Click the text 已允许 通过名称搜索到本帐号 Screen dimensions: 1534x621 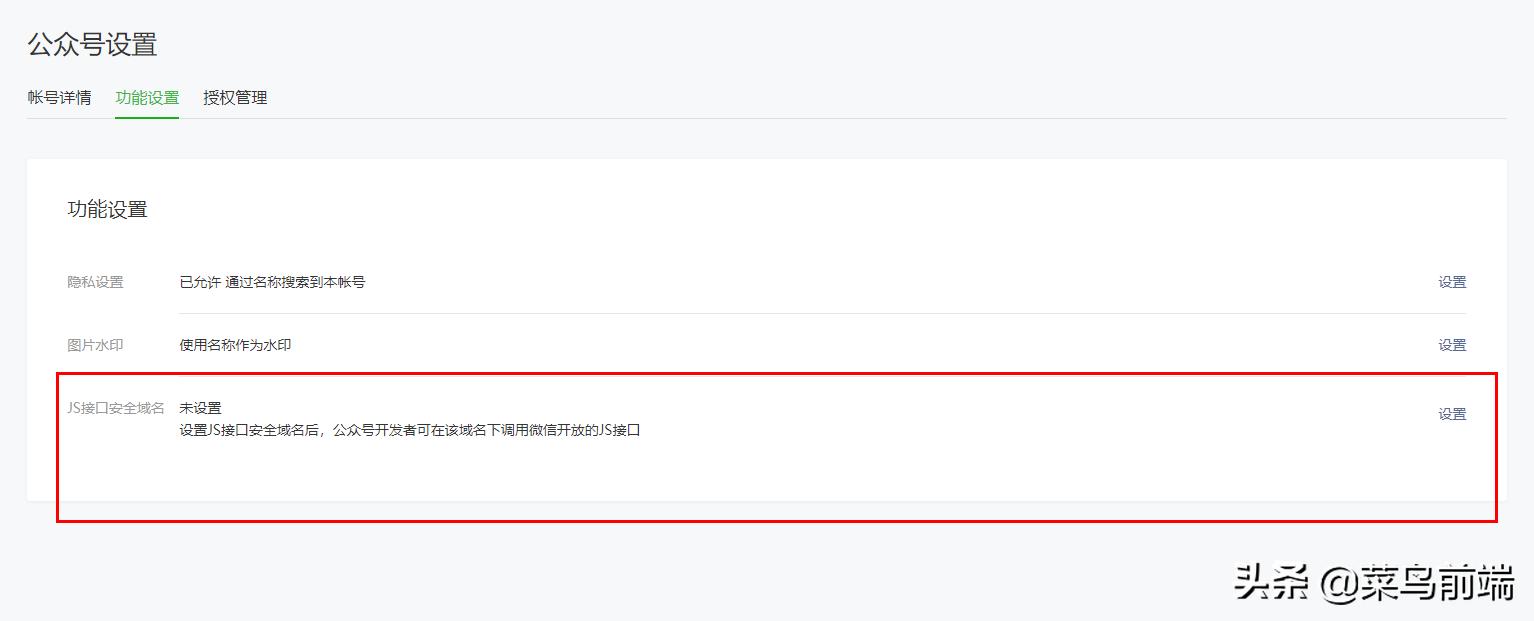click(274, 281)
